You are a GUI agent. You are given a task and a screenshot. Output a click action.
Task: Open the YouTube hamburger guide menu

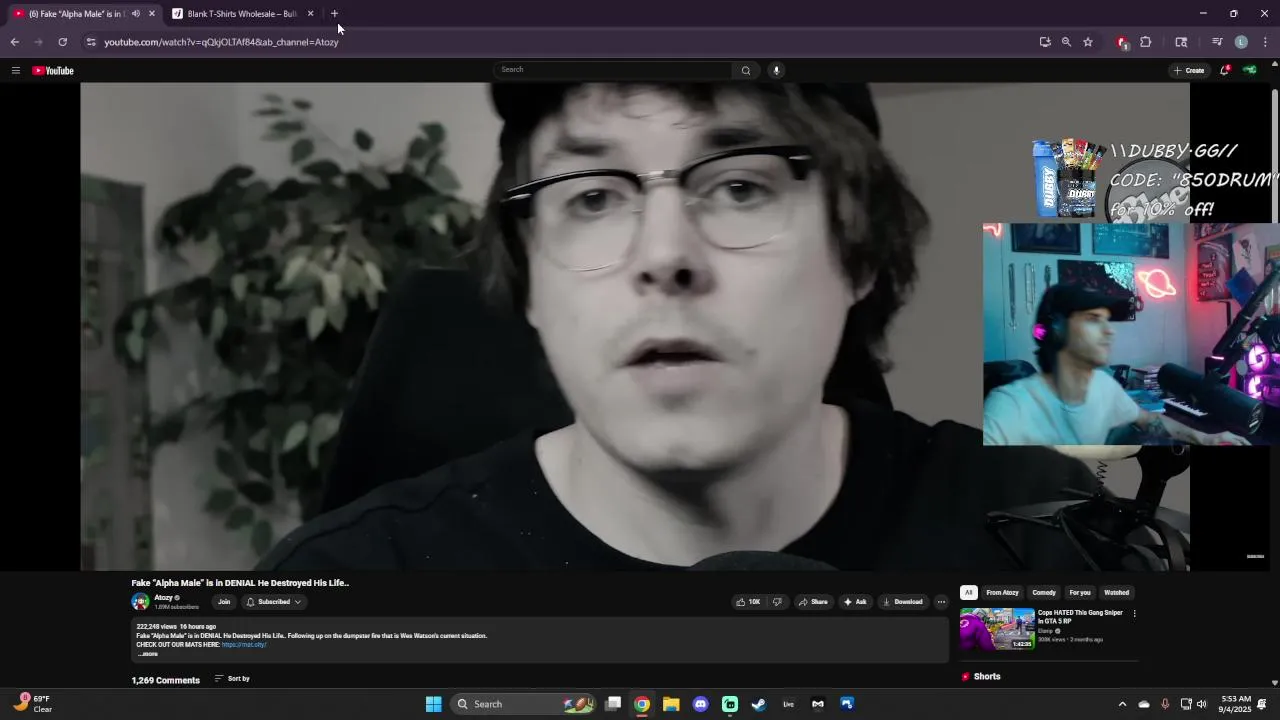[x=16, y=70]
